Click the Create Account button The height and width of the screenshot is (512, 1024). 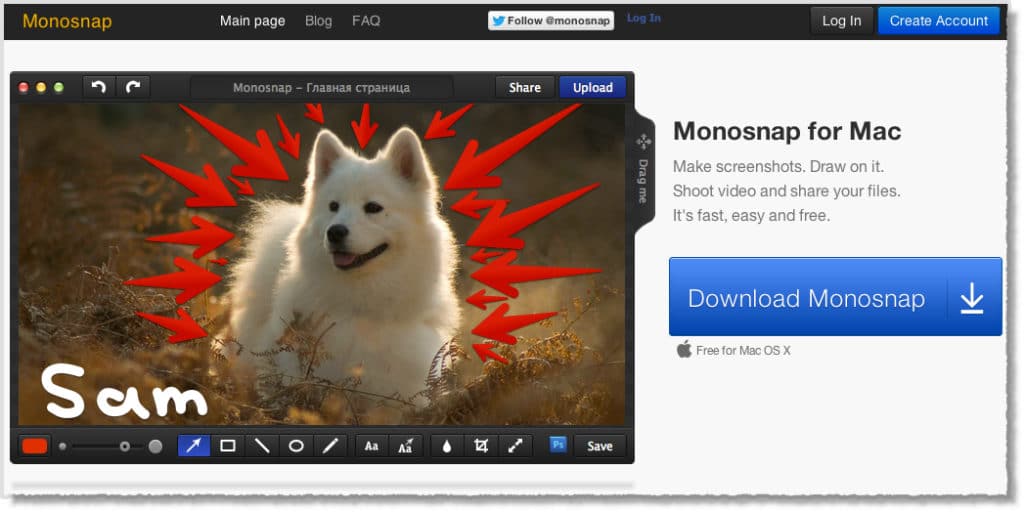click(938, 21)
